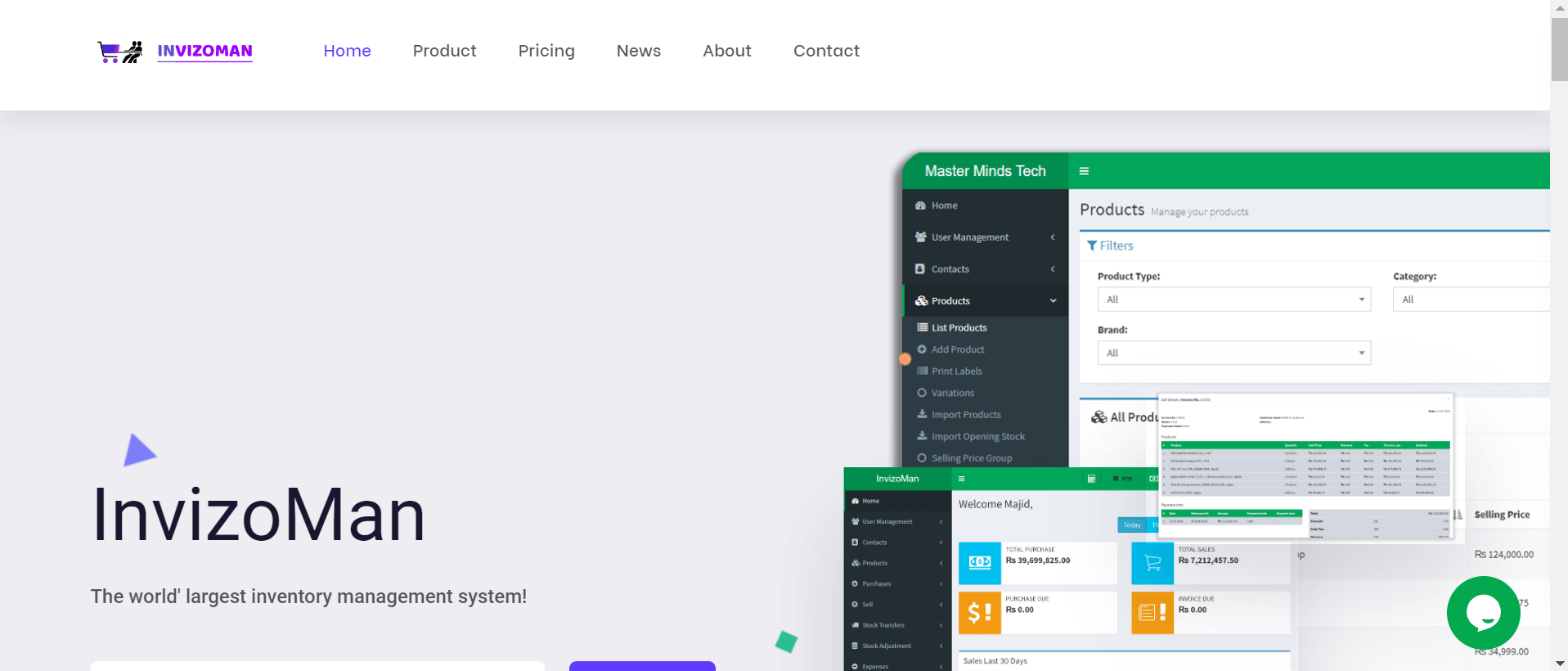
Task: Open the Pricing menu item
Action: tap(546, 51)
